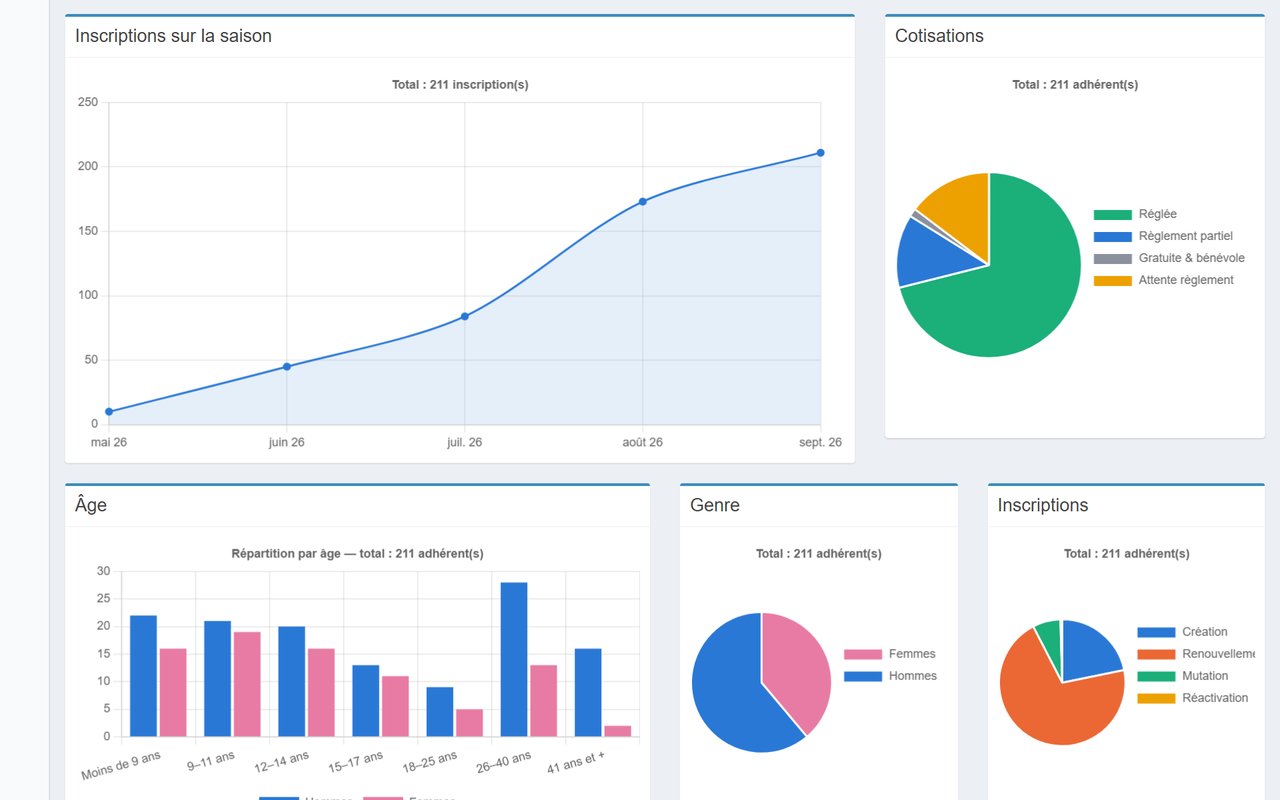Toggle the Réglée legend entry in Cotisations
This screenshot has height=800, width=1280.
click(x=1135, y=214)
